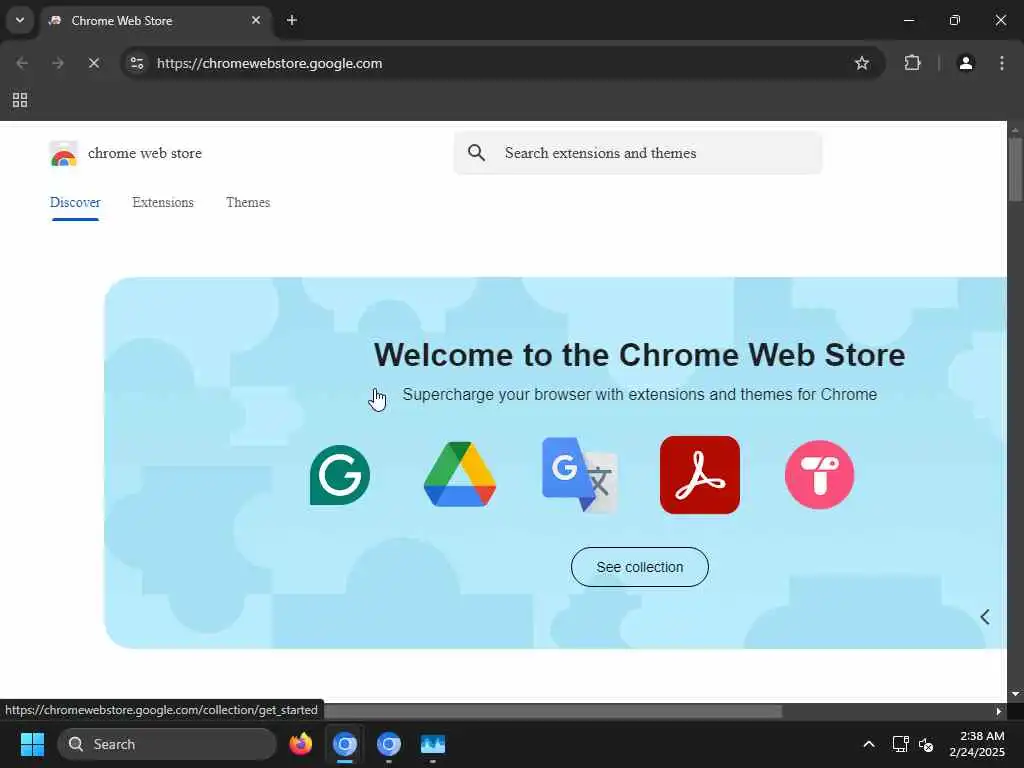This screenshot has height=768, width=1024.
Task: Close the Chrome Web Store tab
Action: (256, 20)
